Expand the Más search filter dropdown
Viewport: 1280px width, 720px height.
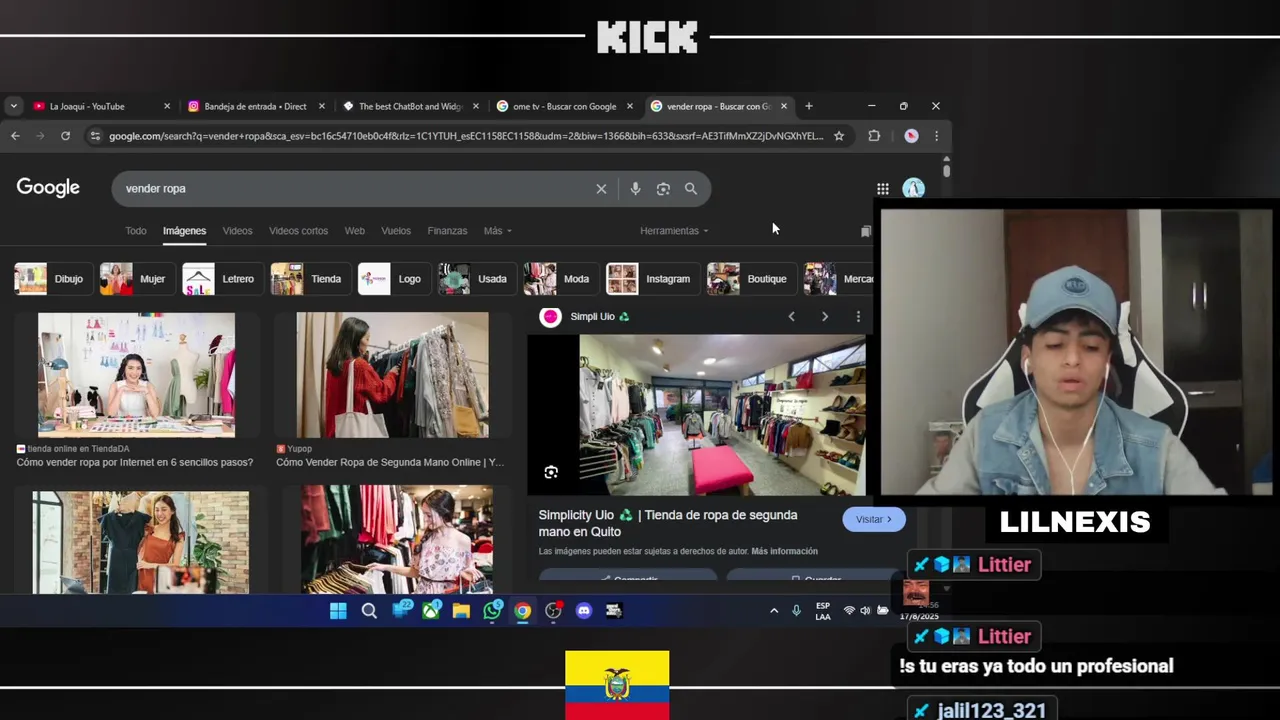(497, 231)
